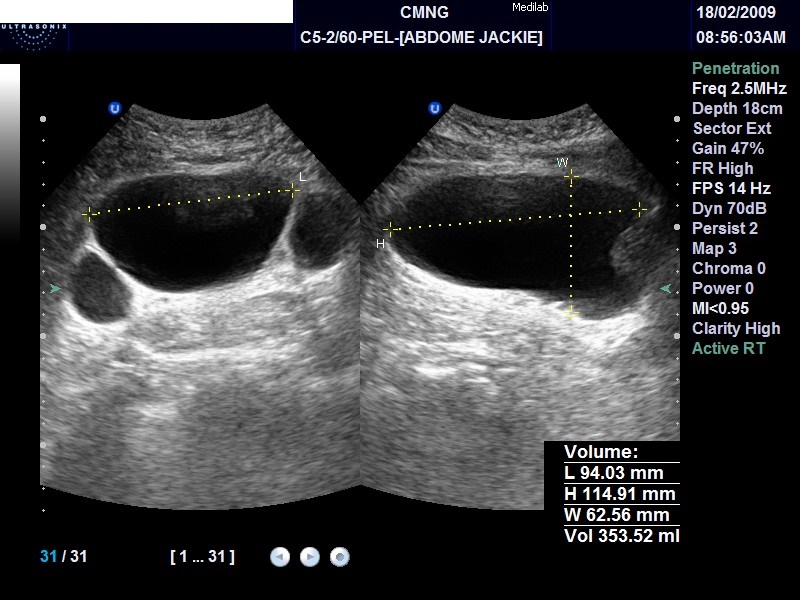
Task: Play the cine loop
Action: coord(310,557)
